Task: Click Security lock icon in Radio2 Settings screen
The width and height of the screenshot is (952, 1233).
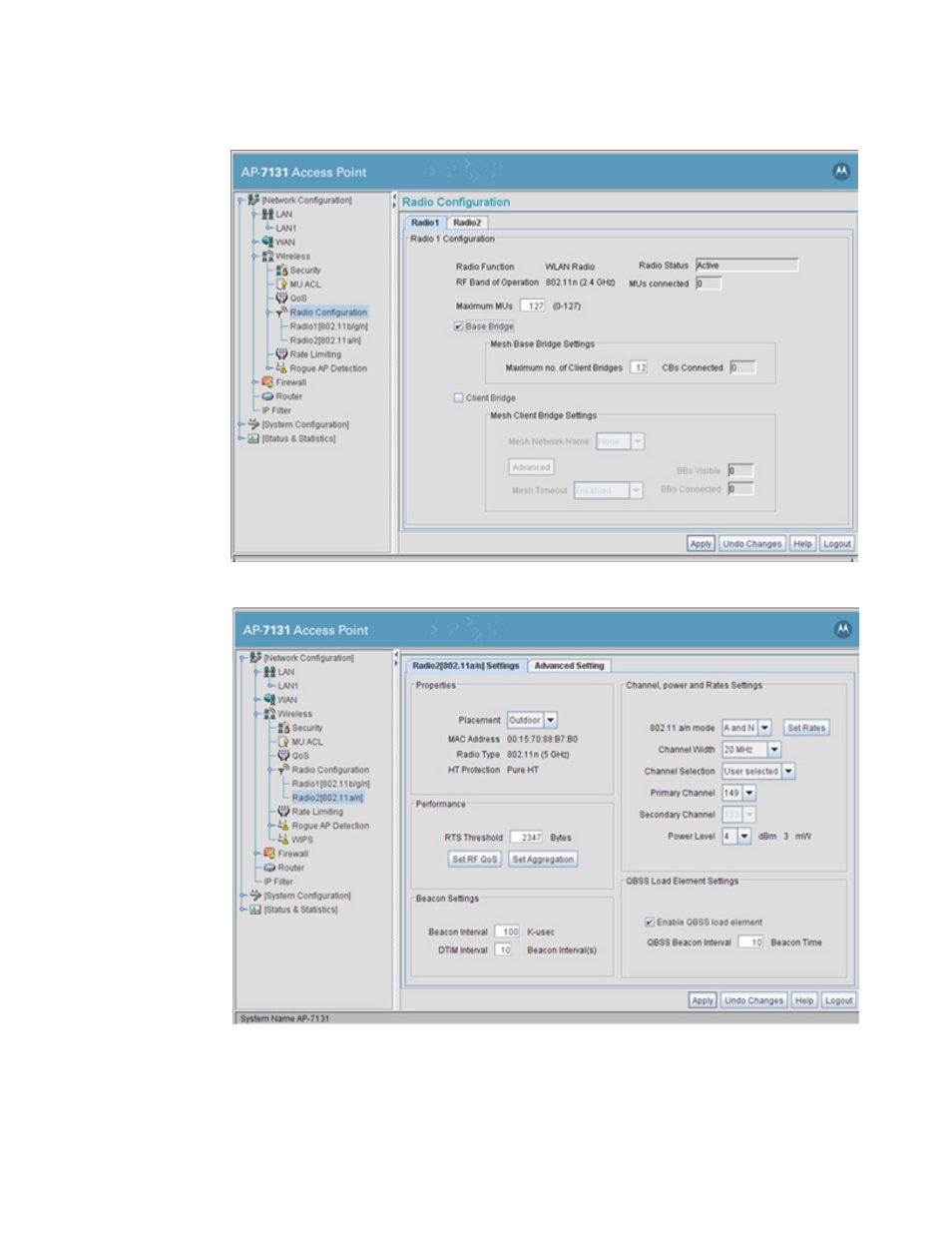Action: (283, 727)
